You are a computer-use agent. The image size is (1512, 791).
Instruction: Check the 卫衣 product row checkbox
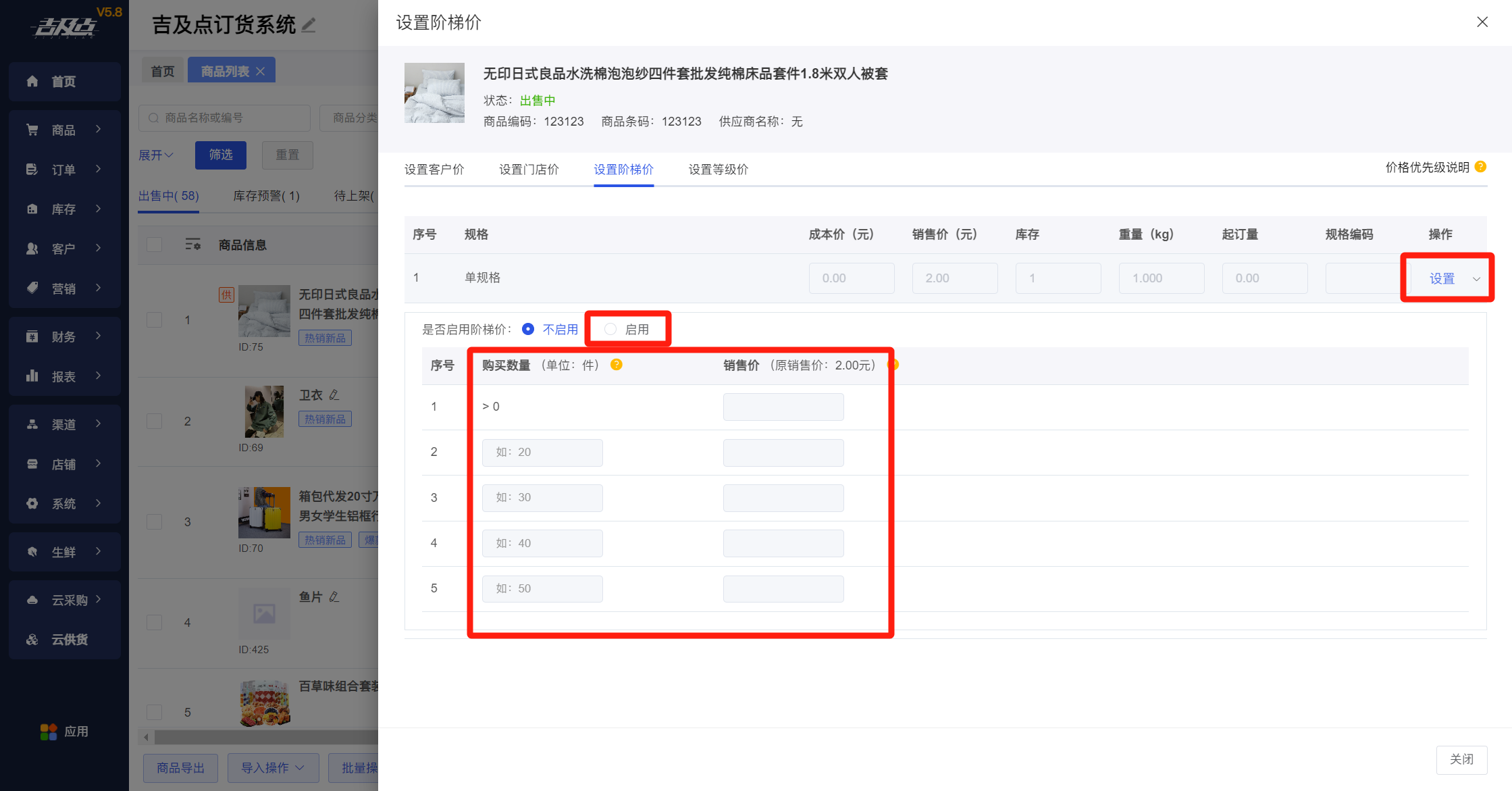(155, 421)
